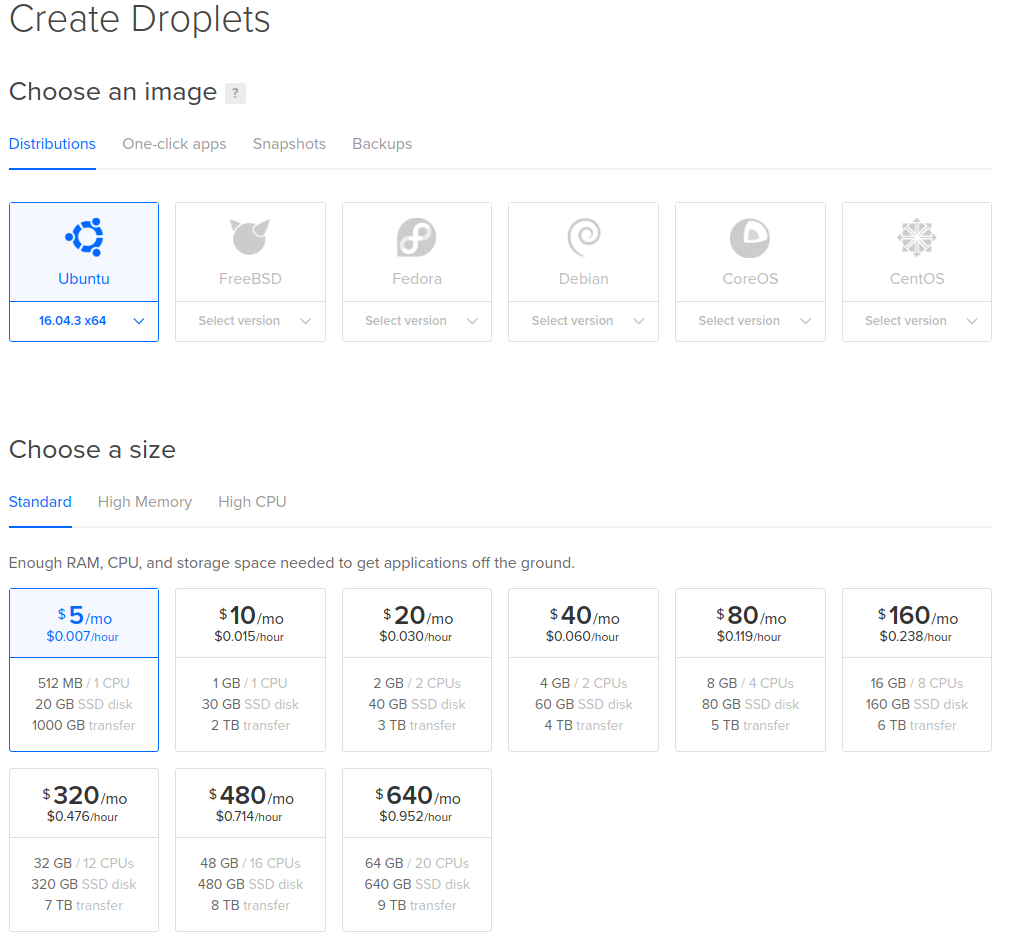Pick the Fedora logo icon
Viewport: 1011px width, 944px height.
click(x=417, y=237)
